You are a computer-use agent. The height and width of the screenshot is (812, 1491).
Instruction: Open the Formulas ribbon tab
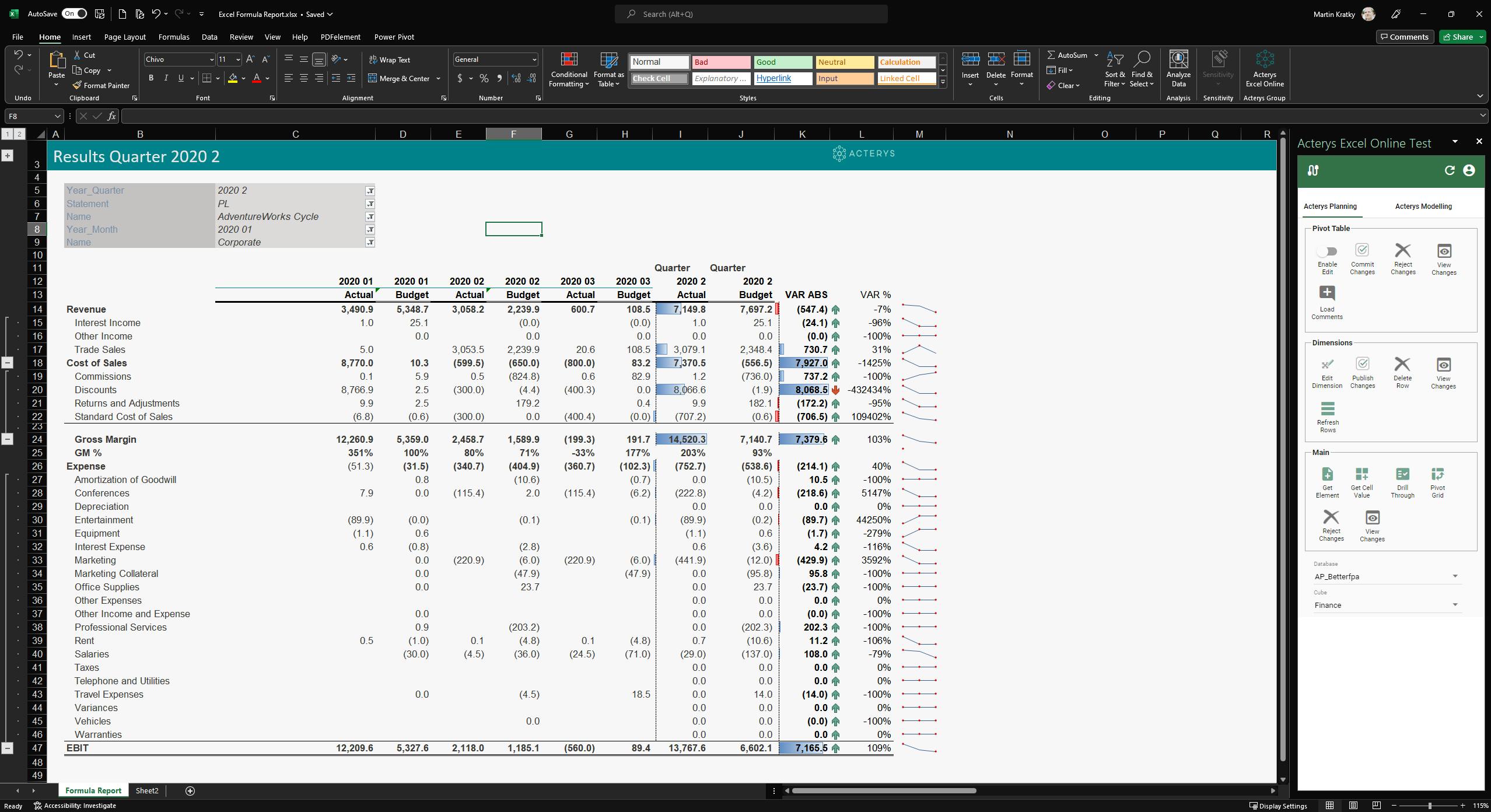[x=174, y=37]
